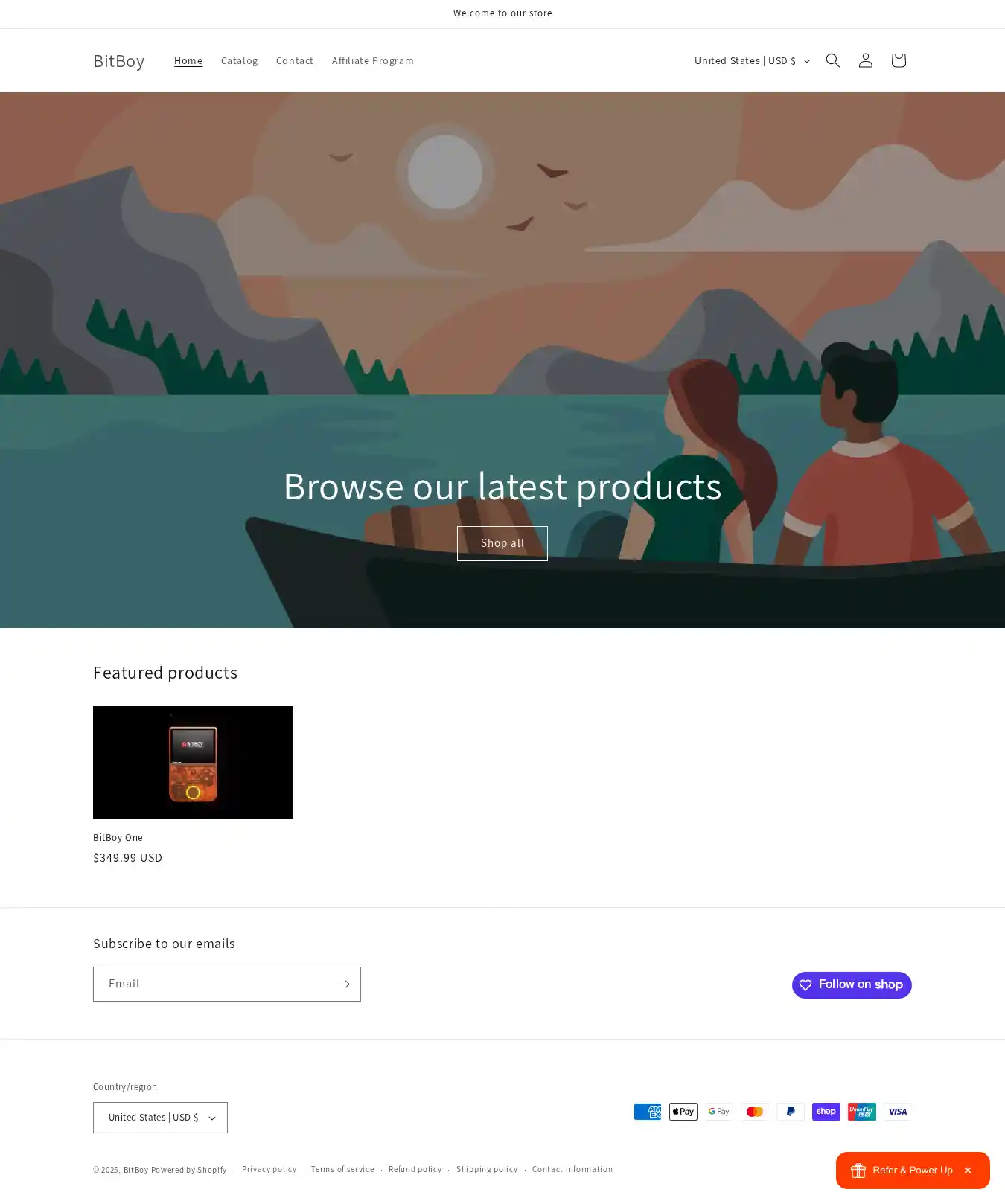Open the Refund policy link
This screenshot has height=1204, width=1005.
pyautogui.click(x=415, y=1170)
